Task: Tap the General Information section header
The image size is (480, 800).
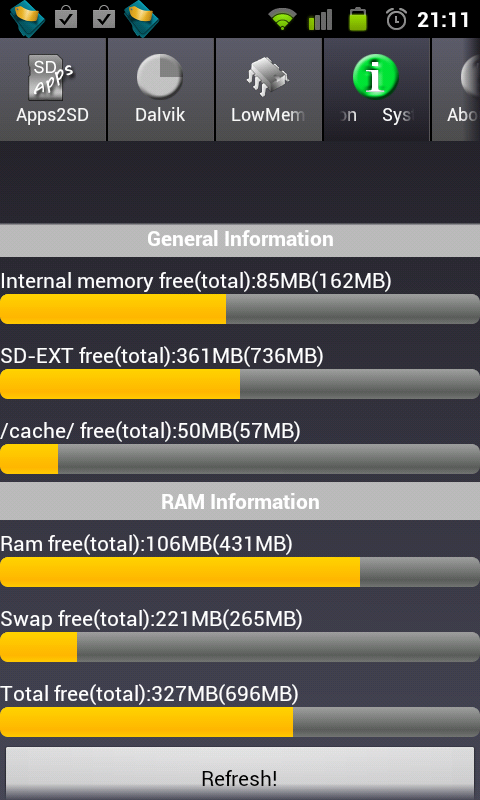Action: (240, 239)
